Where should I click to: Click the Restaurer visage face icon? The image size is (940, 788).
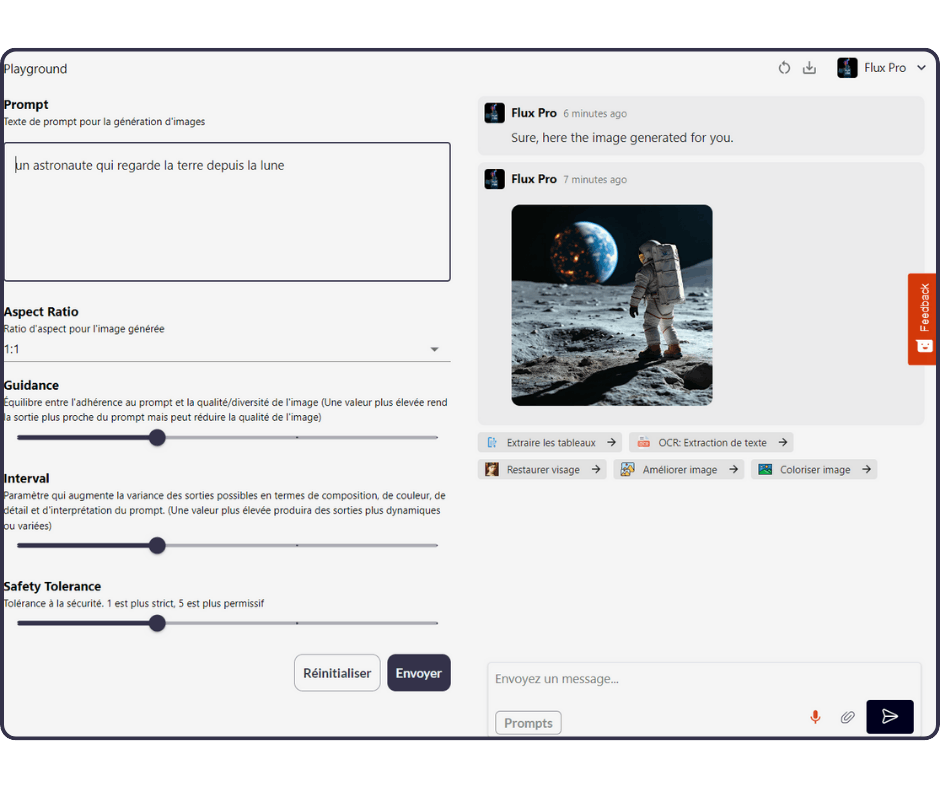point(492,470)
